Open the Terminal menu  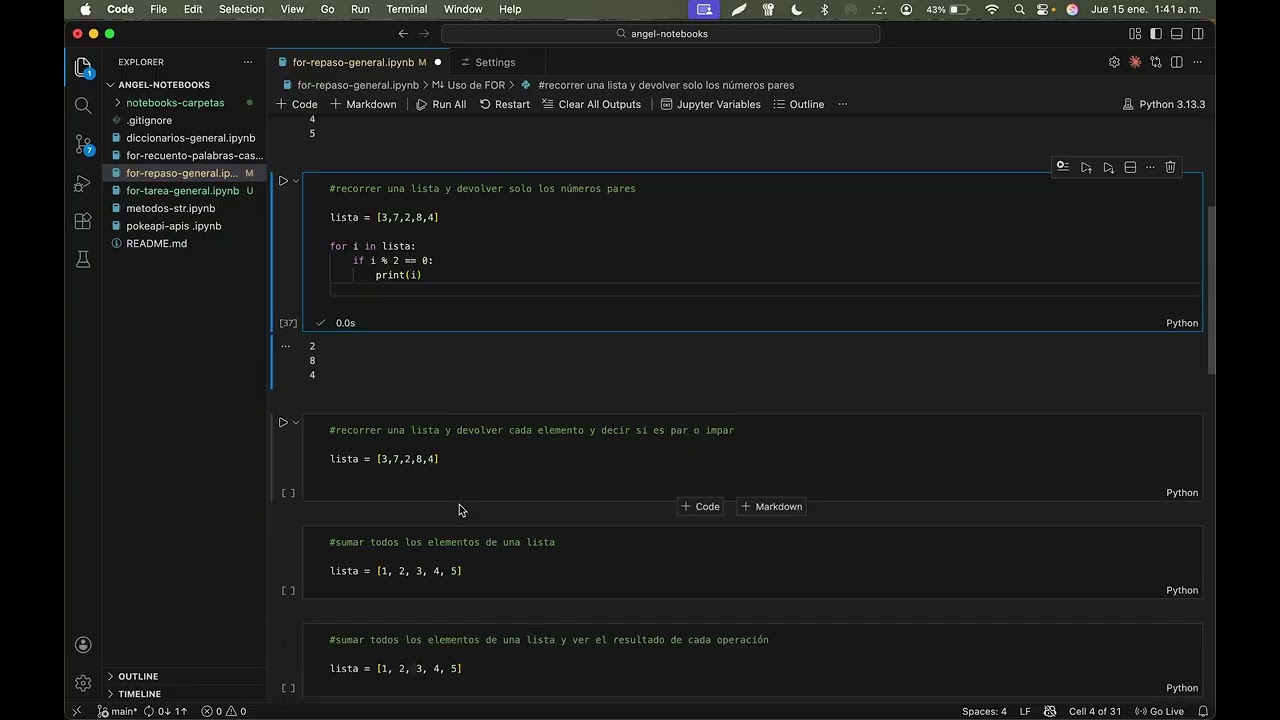406,9
